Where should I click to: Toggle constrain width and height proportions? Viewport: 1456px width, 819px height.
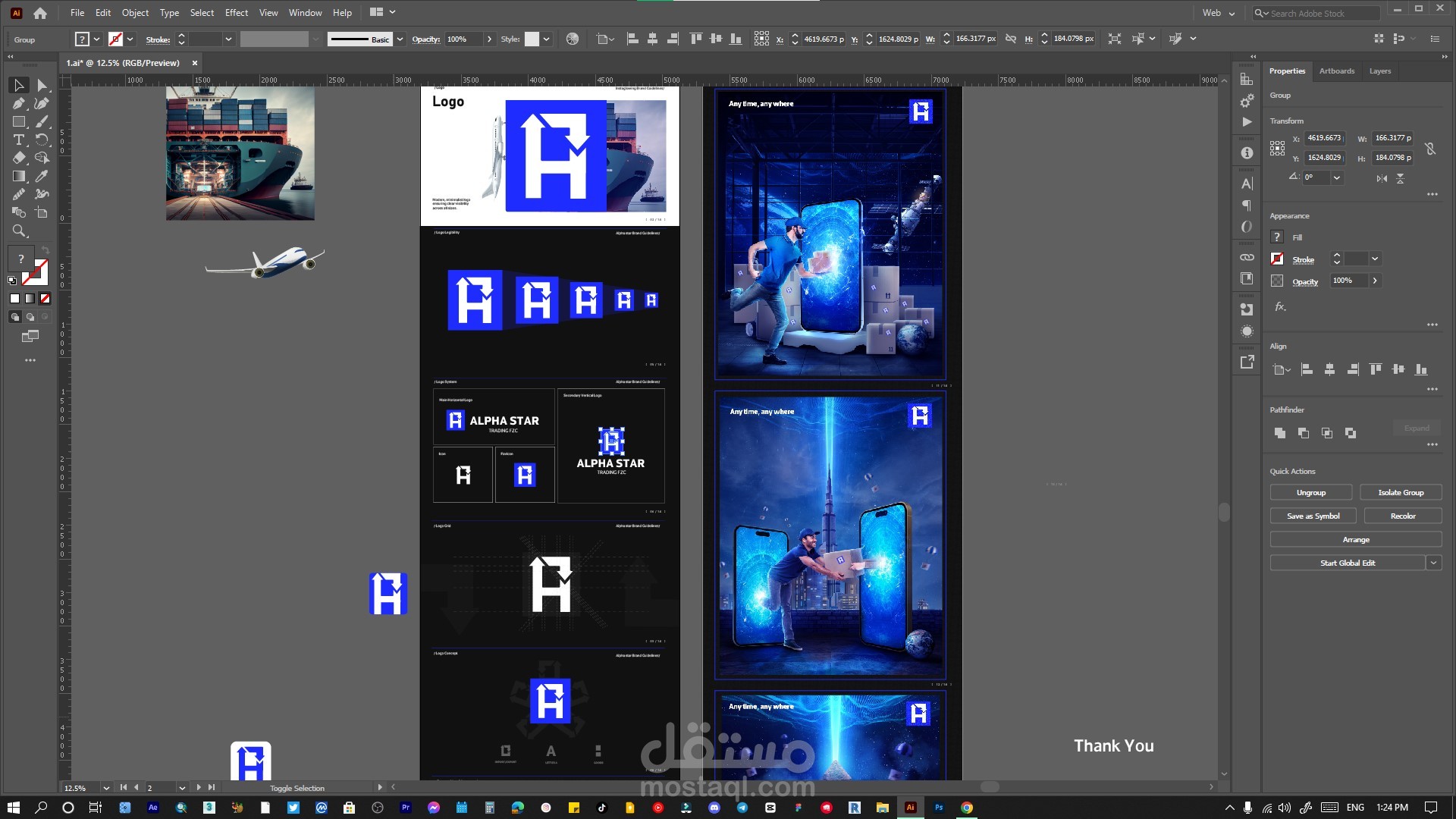[x=1430, y=149]
